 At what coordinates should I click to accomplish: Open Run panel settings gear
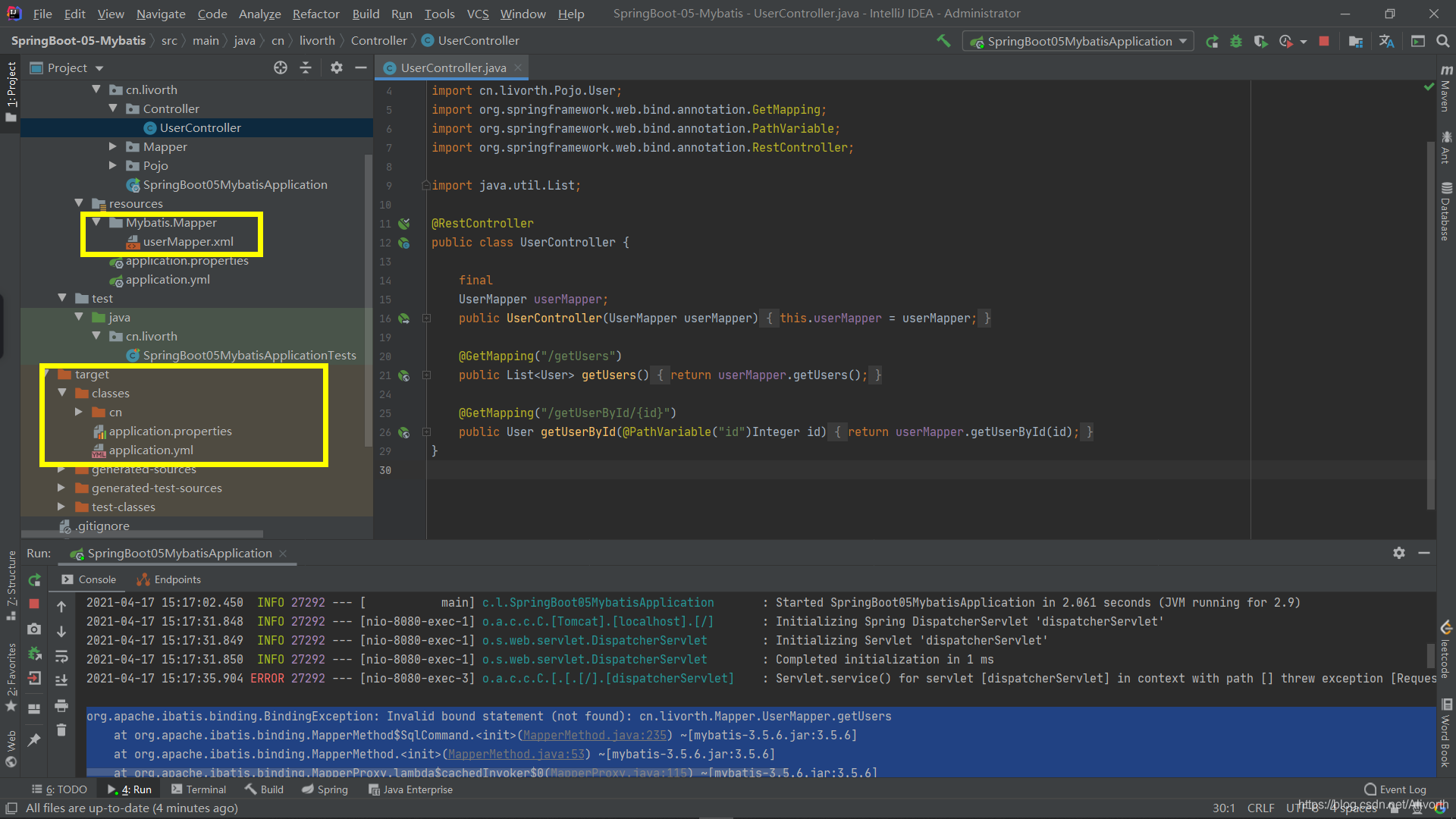point(1399,553)
